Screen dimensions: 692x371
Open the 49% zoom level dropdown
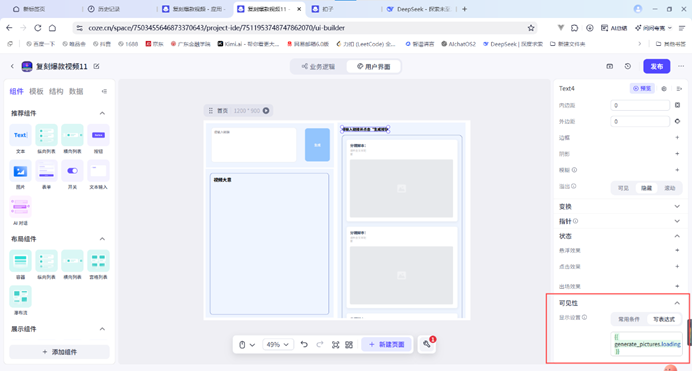pos(277,345)
